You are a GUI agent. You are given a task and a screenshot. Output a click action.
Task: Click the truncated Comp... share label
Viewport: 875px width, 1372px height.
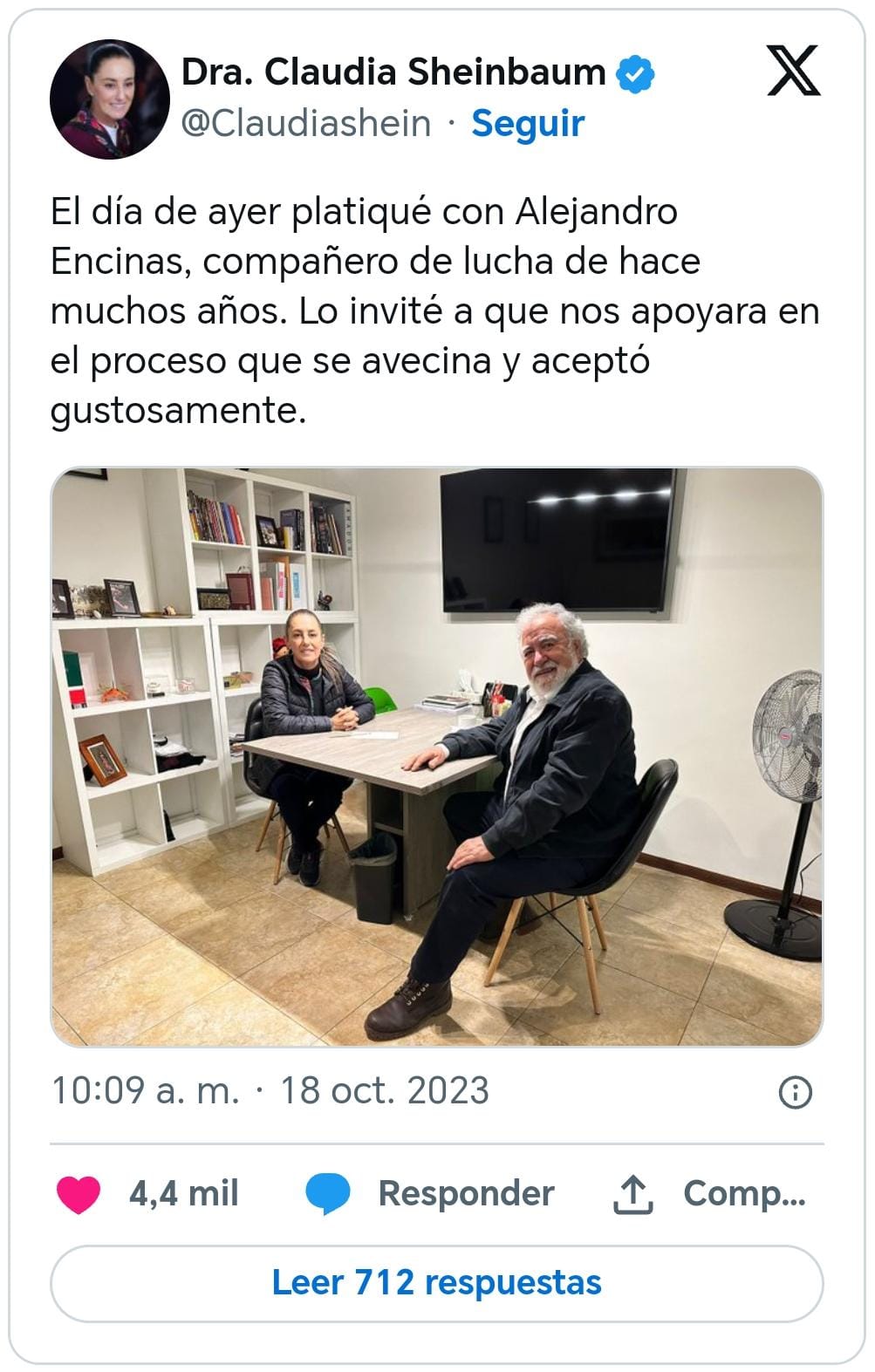click(744, 1194)
